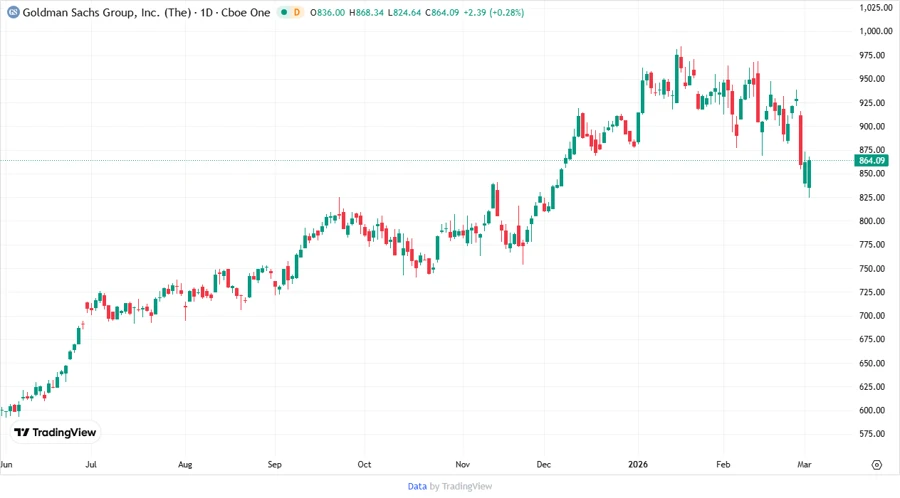Viewport: 900px width, 498px height.
Task: Click the 2026 date axis label
Action: point(638,464)
